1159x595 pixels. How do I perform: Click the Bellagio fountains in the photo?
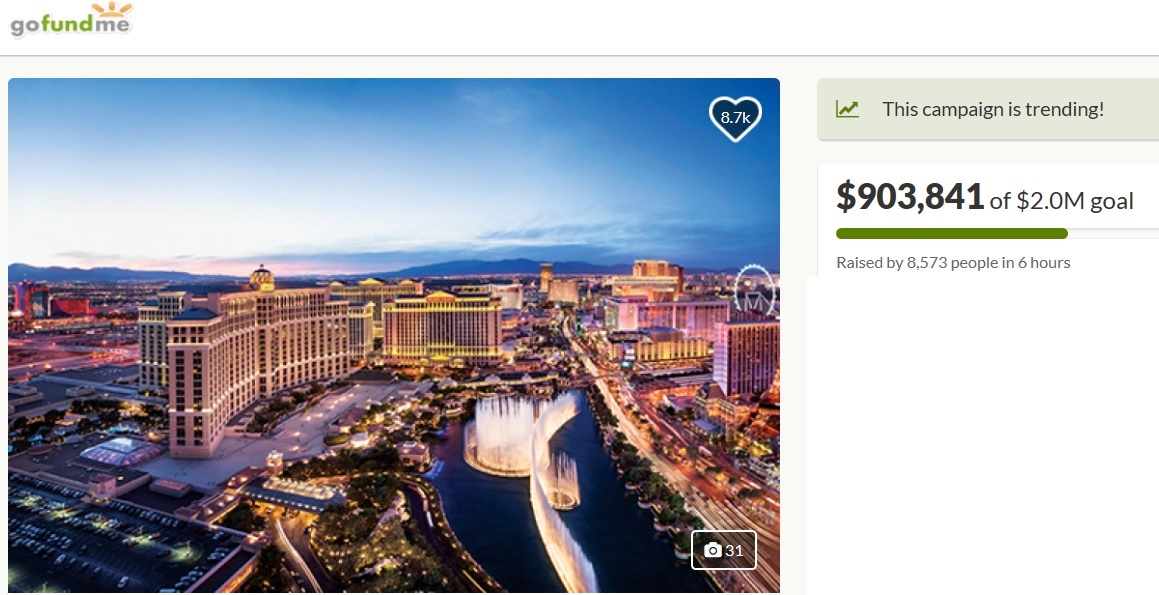[523, 443]
